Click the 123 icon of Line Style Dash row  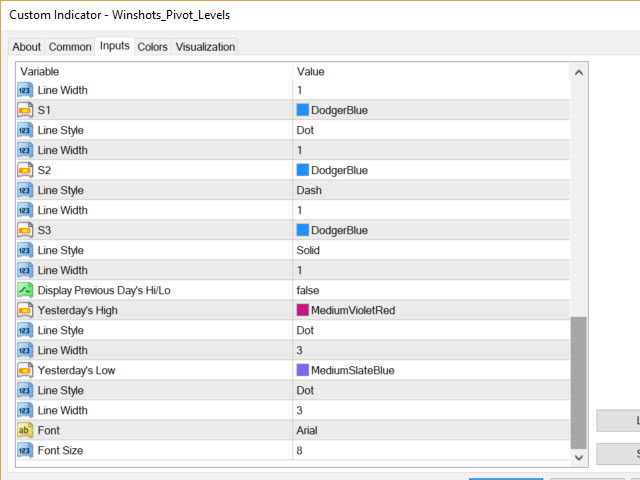[x=25, y=190]
